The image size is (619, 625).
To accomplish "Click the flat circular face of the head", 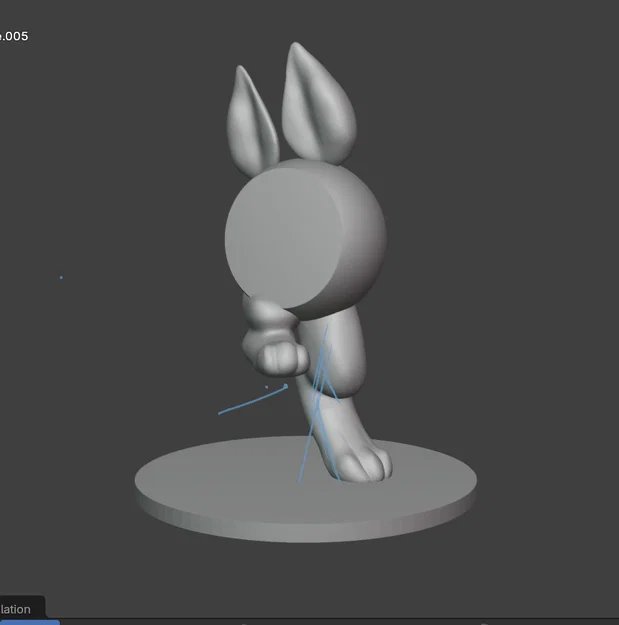I will click(283, 237).
